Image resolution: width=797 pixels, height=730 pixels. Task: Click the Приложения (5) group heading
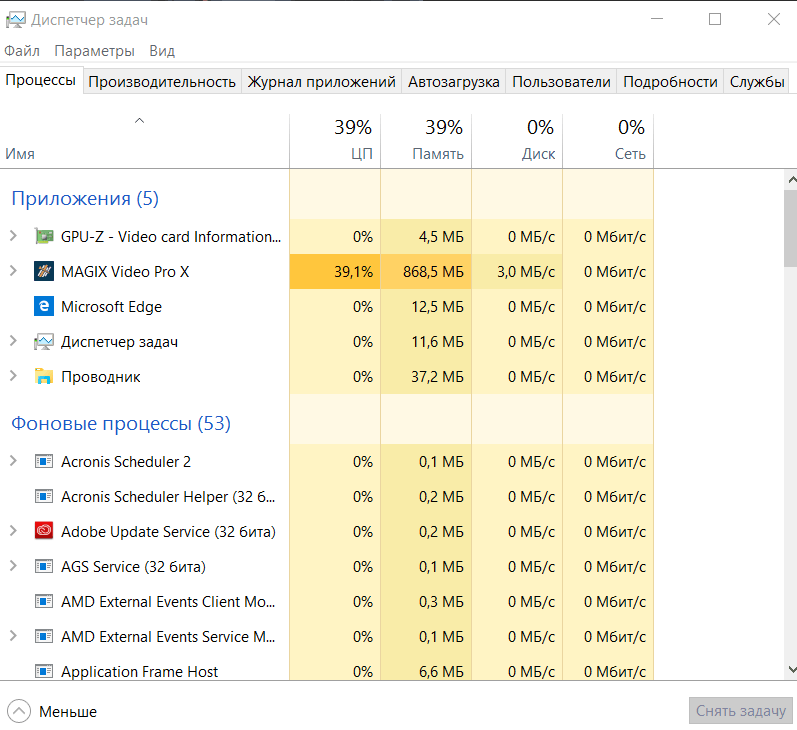[x=85, y=198]
